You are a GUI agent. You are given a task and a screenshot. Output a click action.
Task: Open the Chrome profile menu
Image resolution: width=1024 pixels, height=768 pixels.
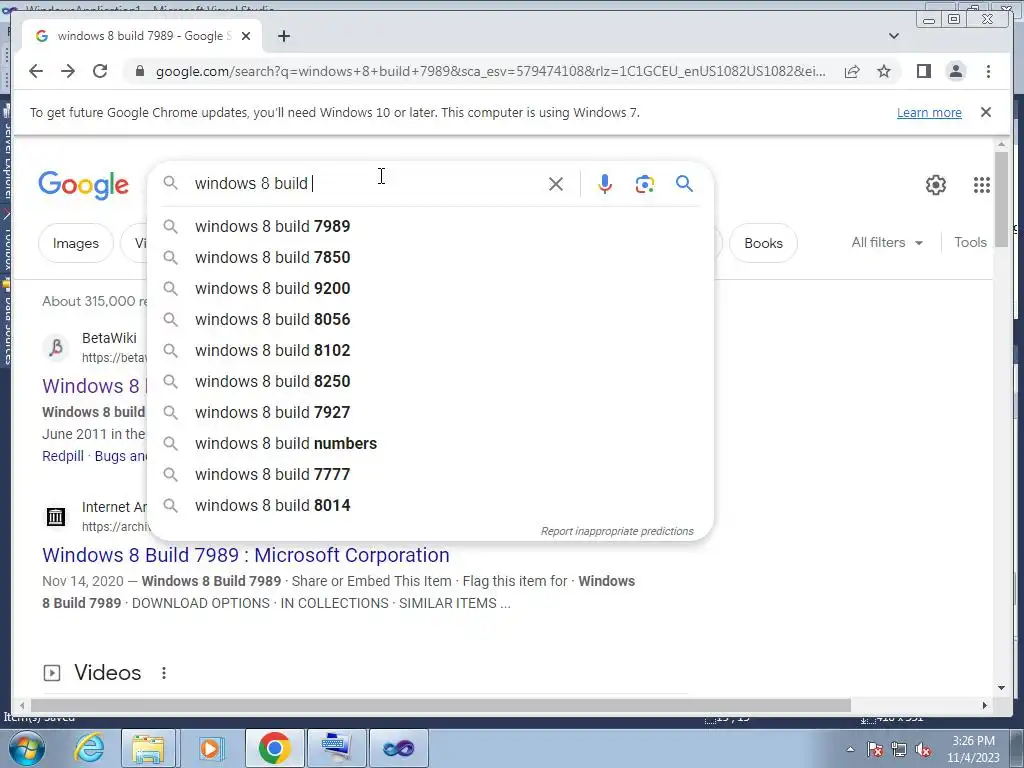coord(955,71)
